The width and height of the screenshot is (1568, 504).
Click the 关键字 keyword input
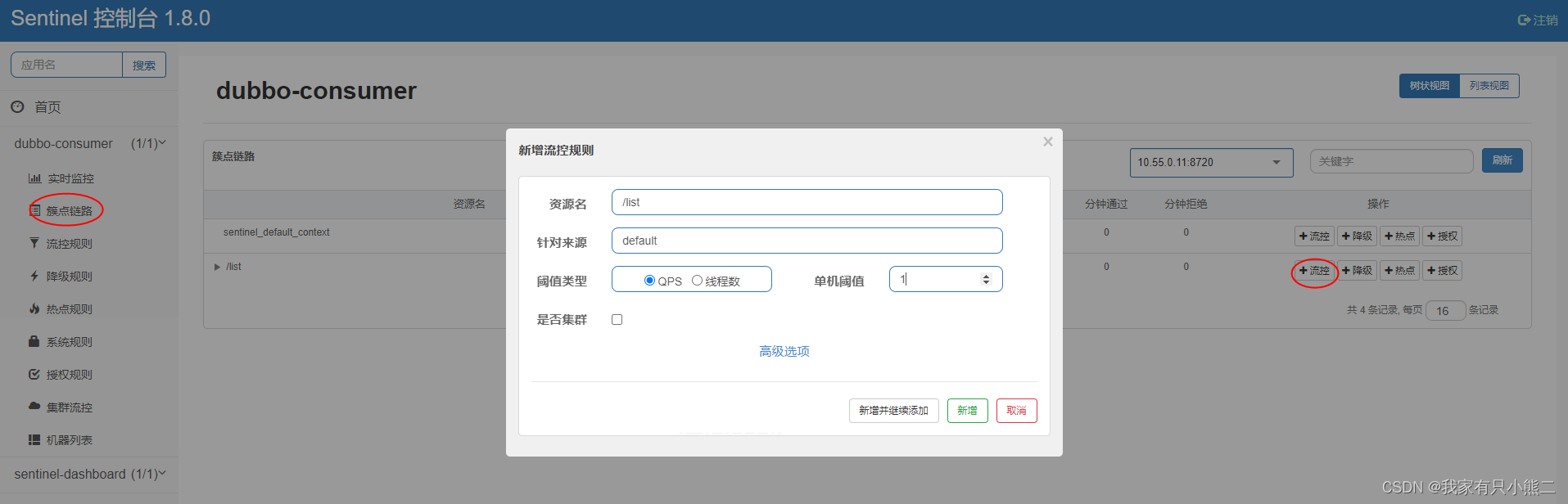tap(1391, 161)
